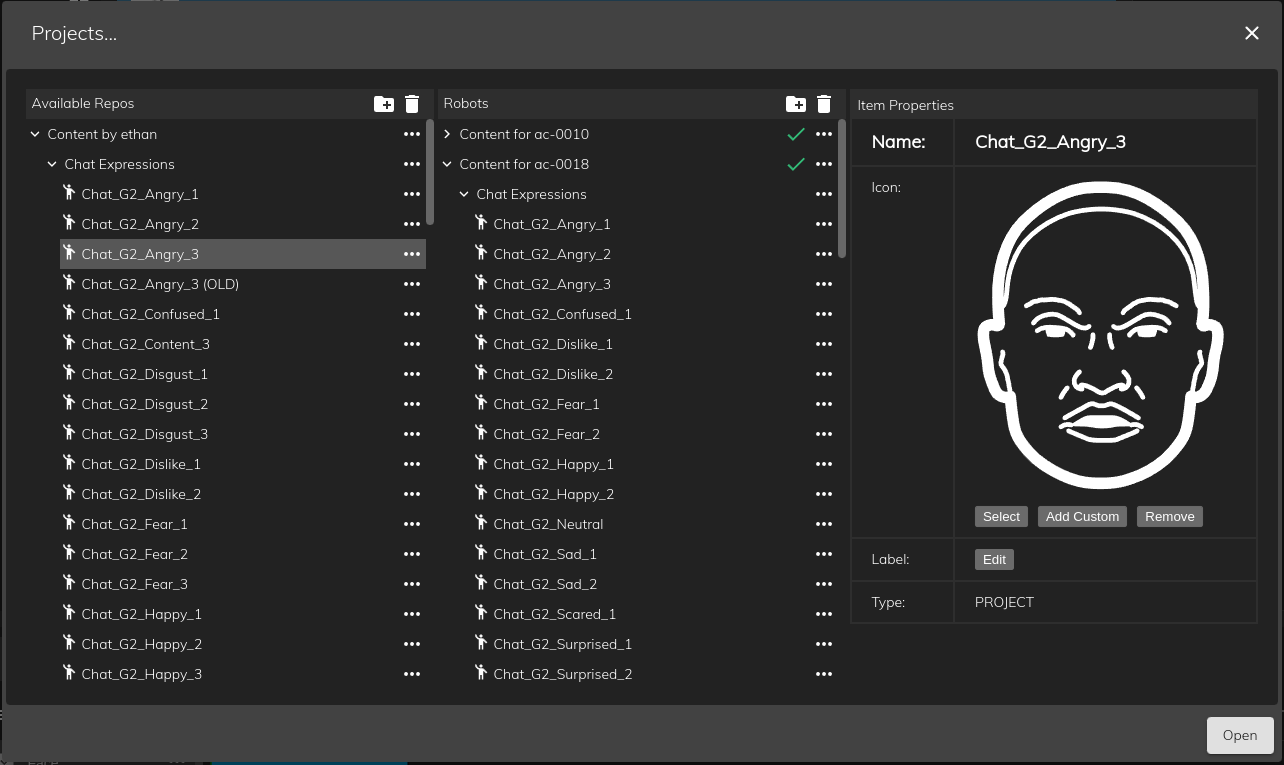Close the Projects dialog

(x=1252, y=34)
